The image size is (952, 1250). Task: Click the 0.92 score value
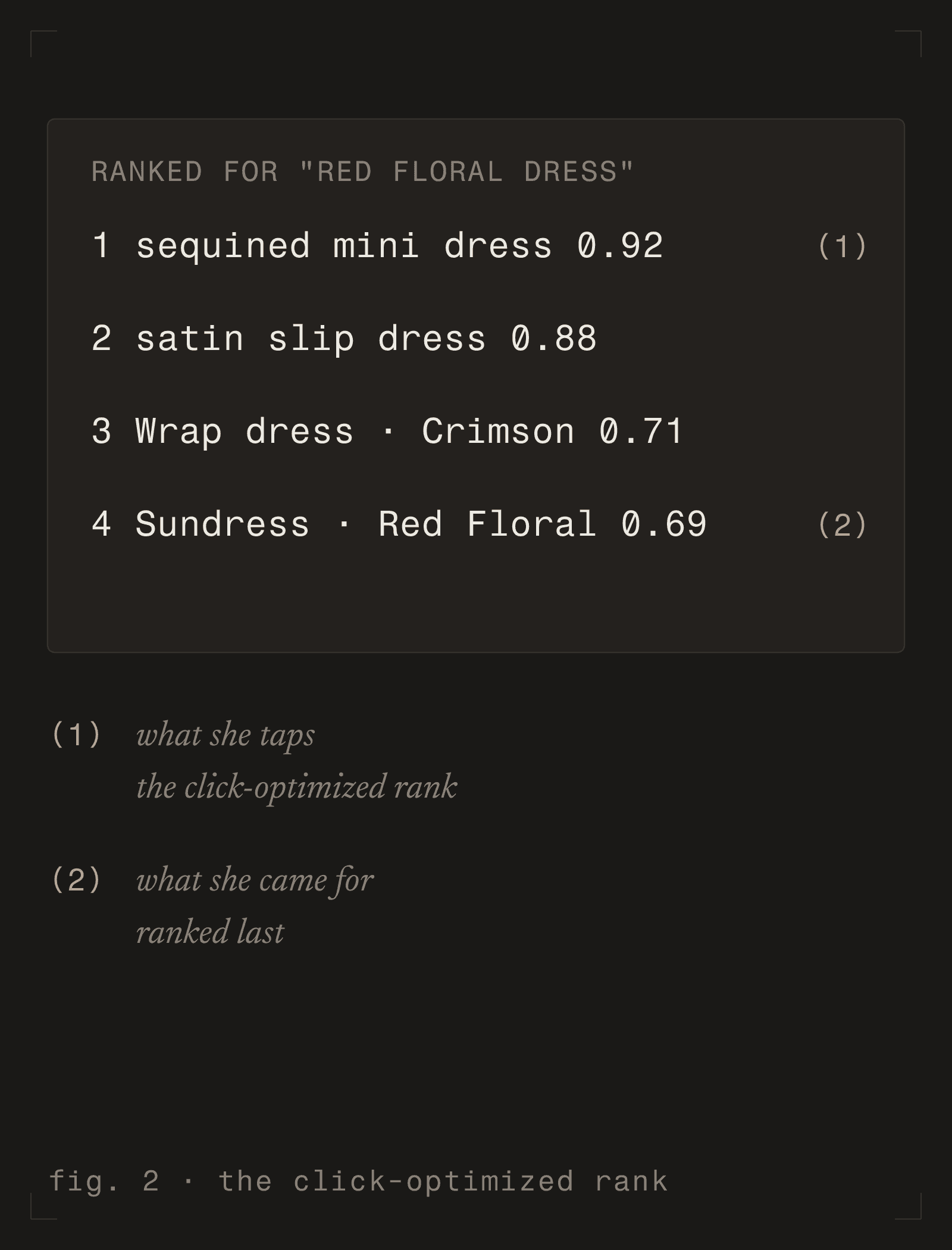coord(620,246)
